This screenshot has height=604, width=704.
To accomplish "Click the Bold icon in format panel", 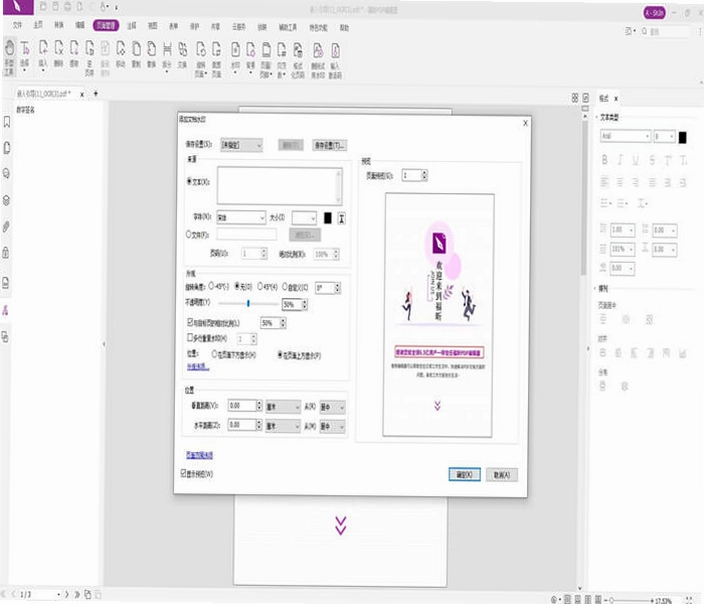I will (605, 160).
